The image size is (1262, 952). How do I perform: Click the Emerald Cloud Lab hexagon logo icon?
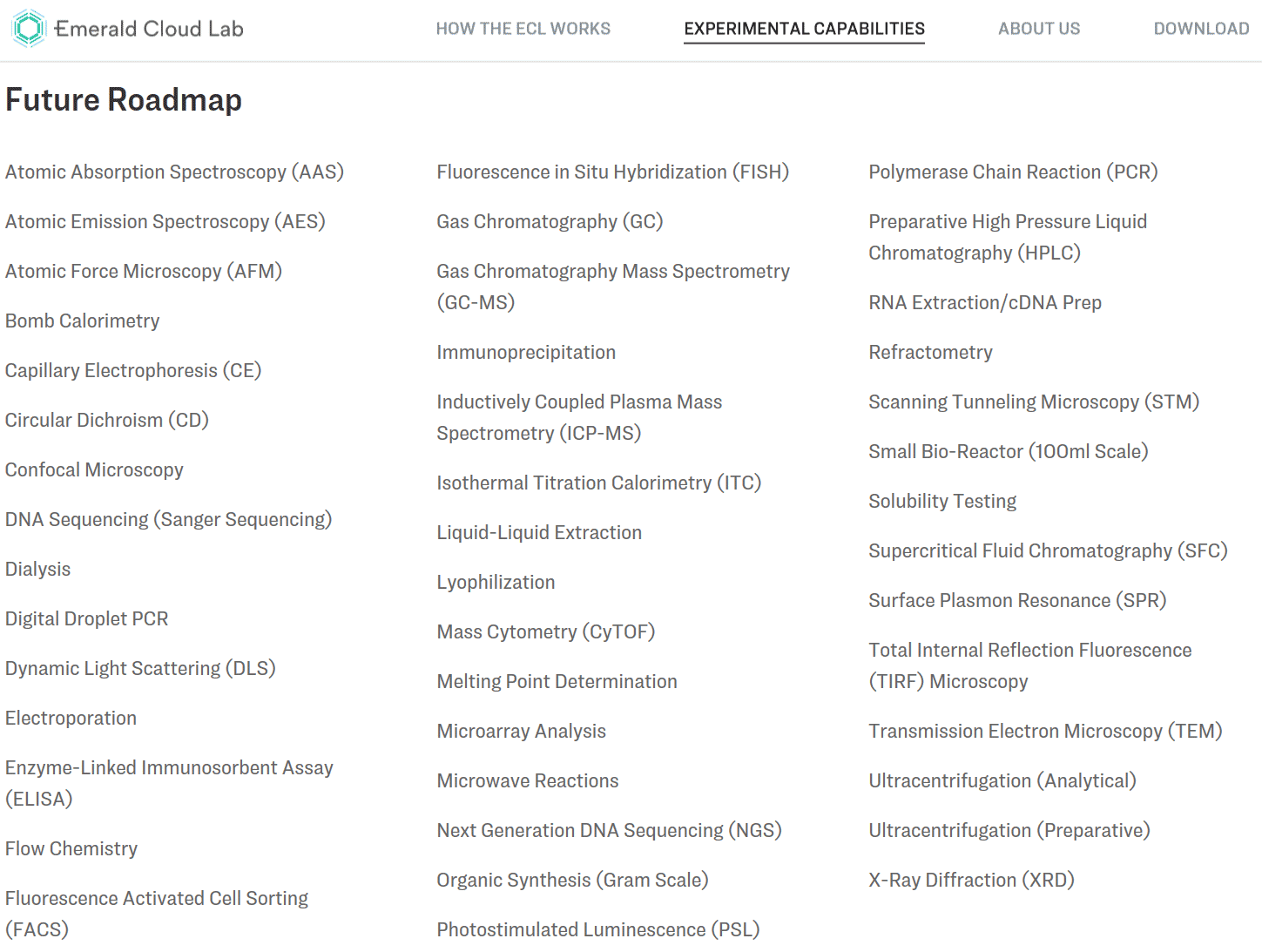tap(29, 29)
